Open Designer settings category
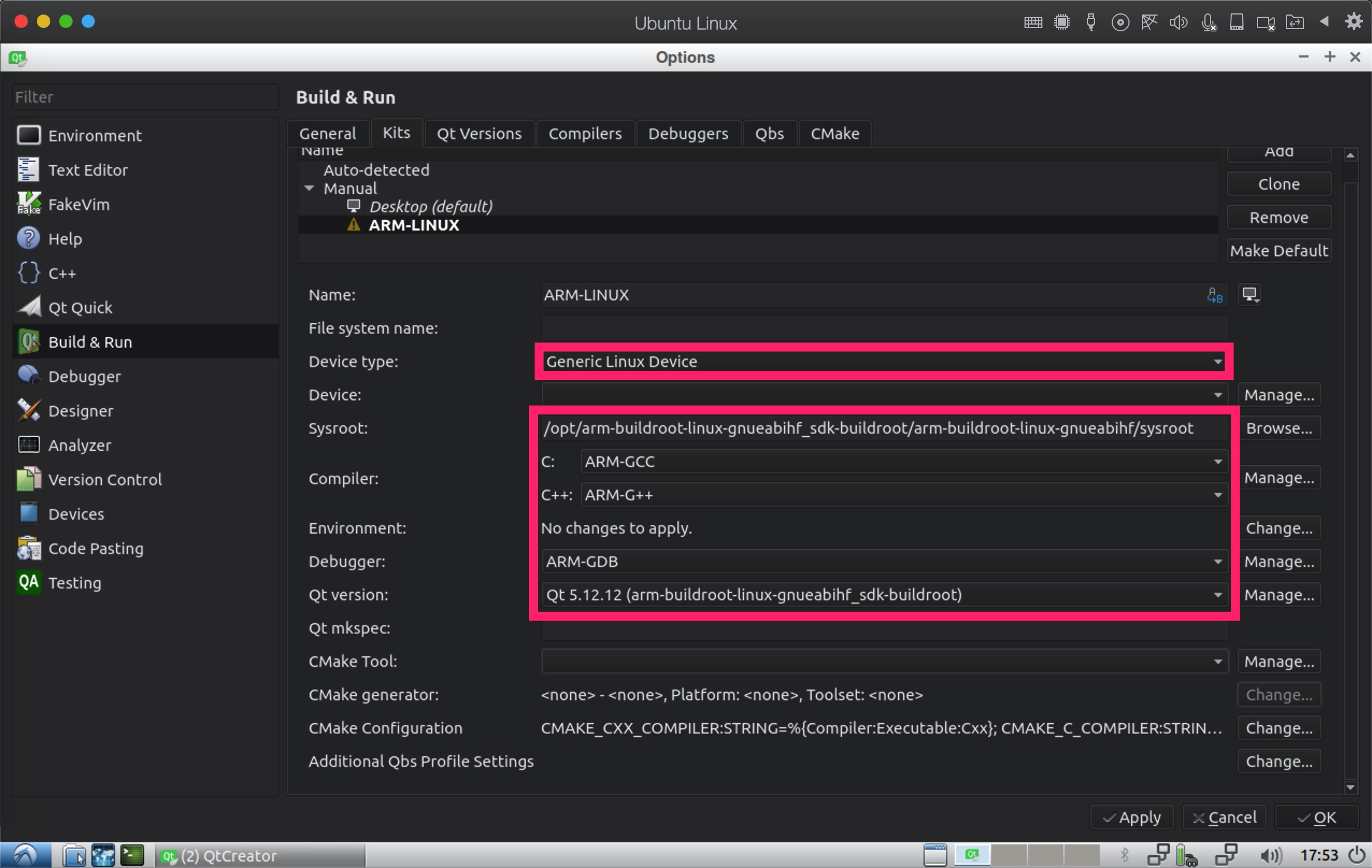 pos(145,411)
